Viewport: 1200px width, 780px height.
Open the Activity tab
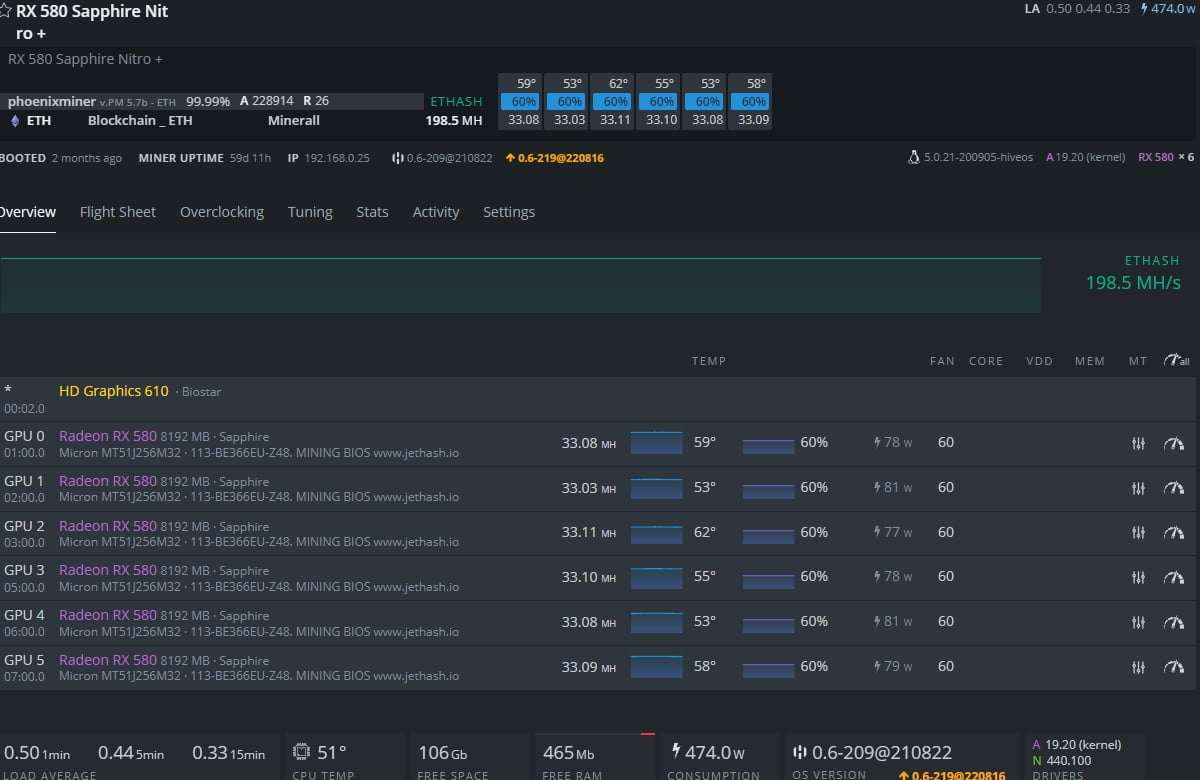pos(436,212)
